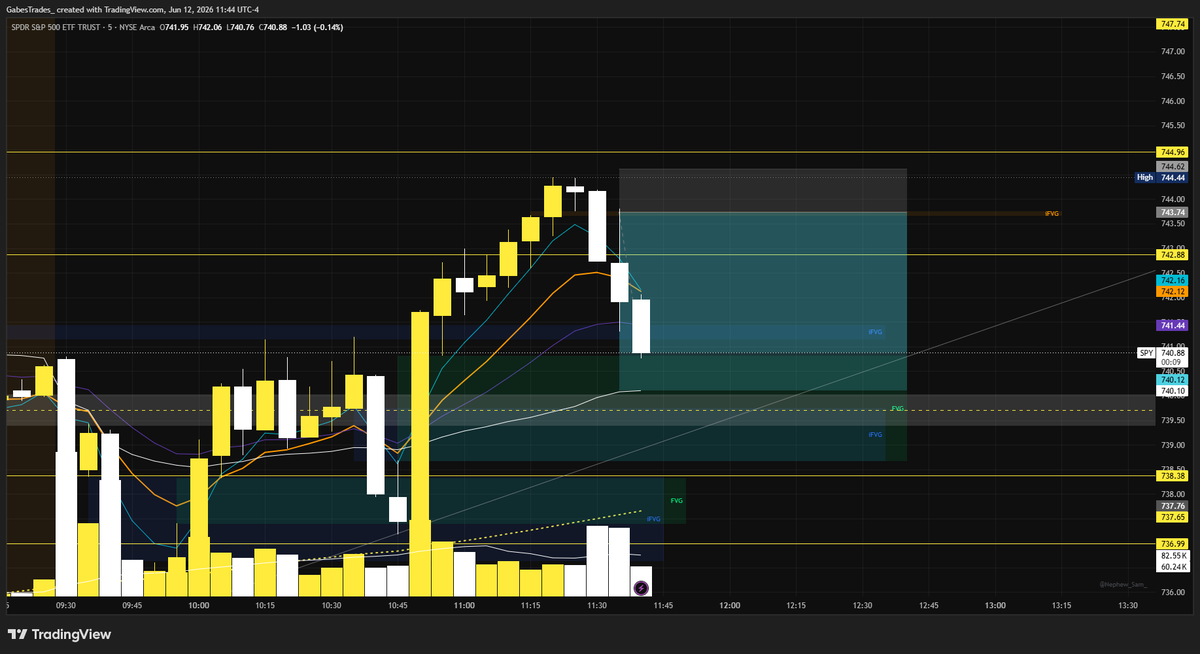
Task: Click the 744.44 high price label
Action: [1172, 177]
